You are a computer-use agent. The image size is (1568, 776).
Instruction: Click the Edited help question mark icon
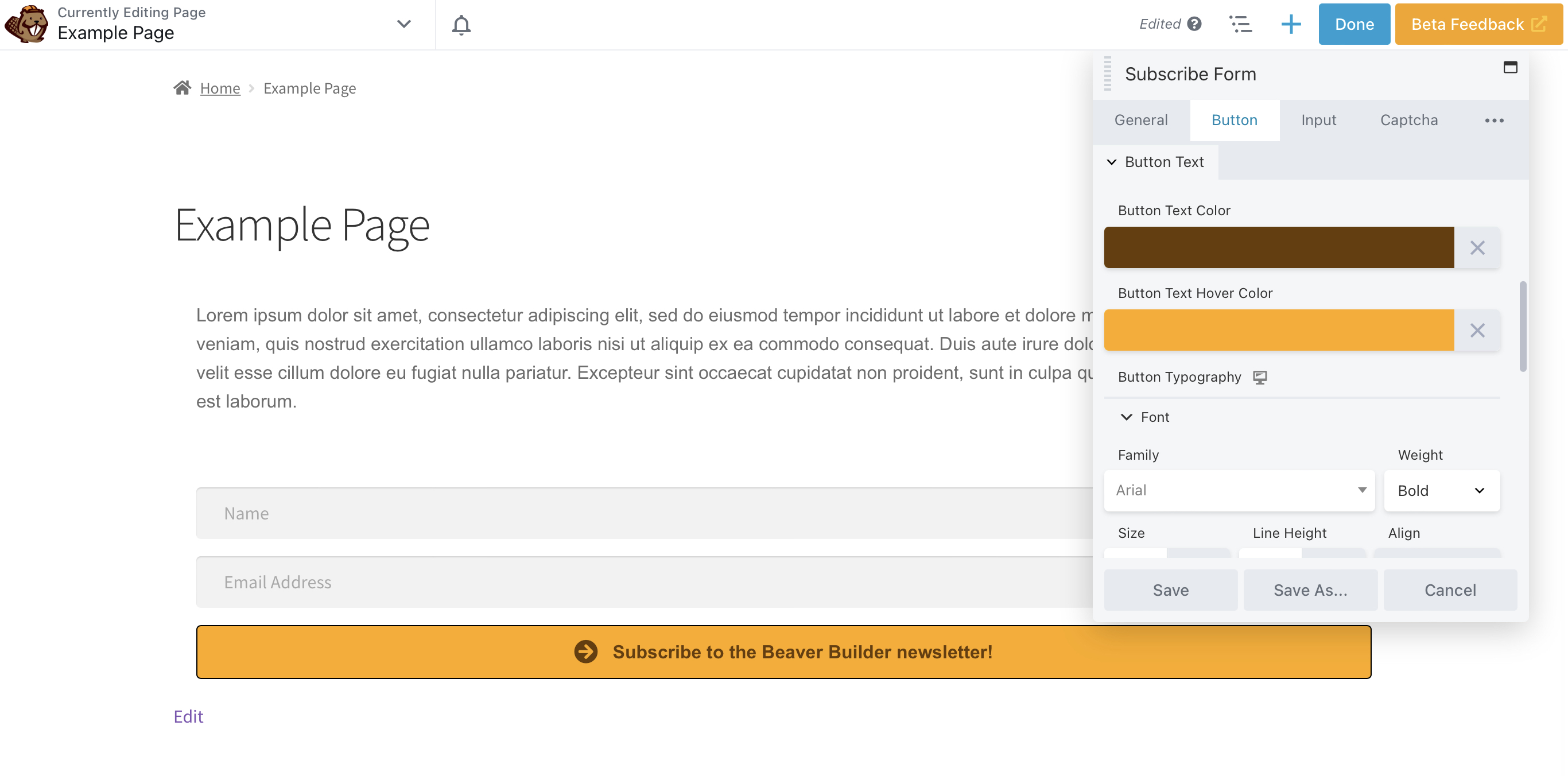1194,24
